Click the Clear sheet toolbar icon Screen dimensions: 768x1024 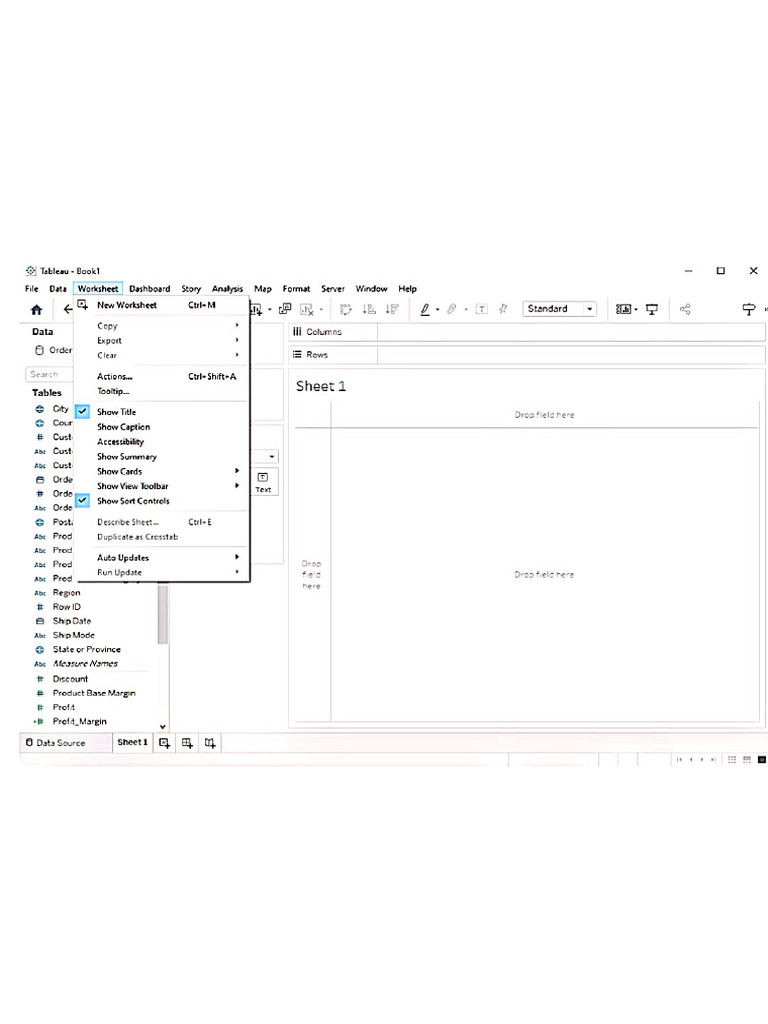(x=307, y=310)
